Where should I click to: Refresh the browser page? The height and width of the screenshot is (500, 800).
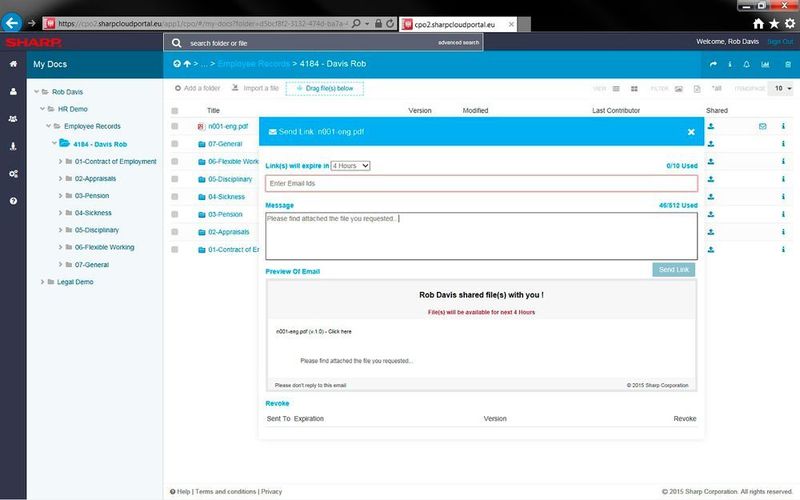(x=390, y=23)
